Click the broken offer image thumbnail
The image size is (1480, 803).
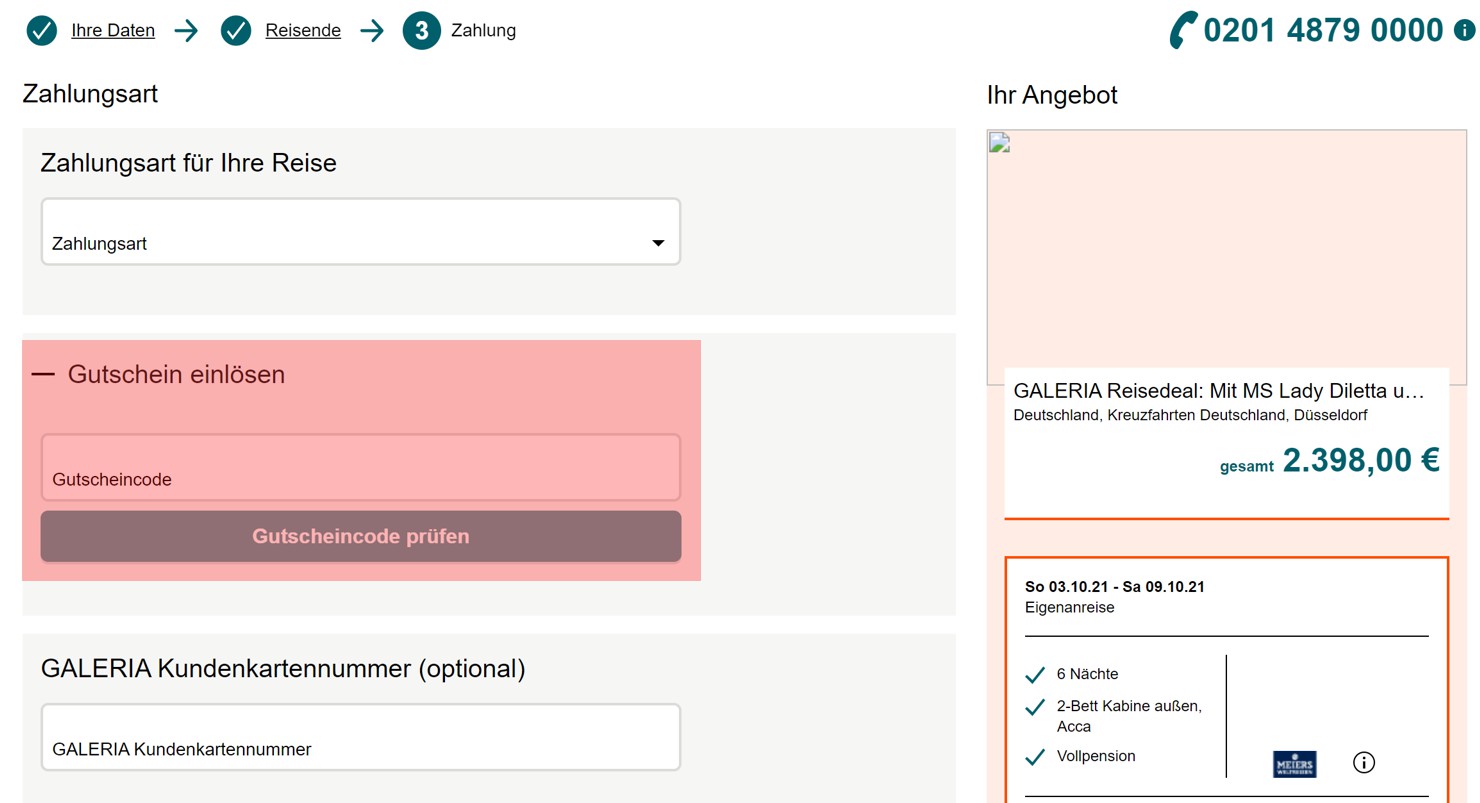(x=1226, y=257)
